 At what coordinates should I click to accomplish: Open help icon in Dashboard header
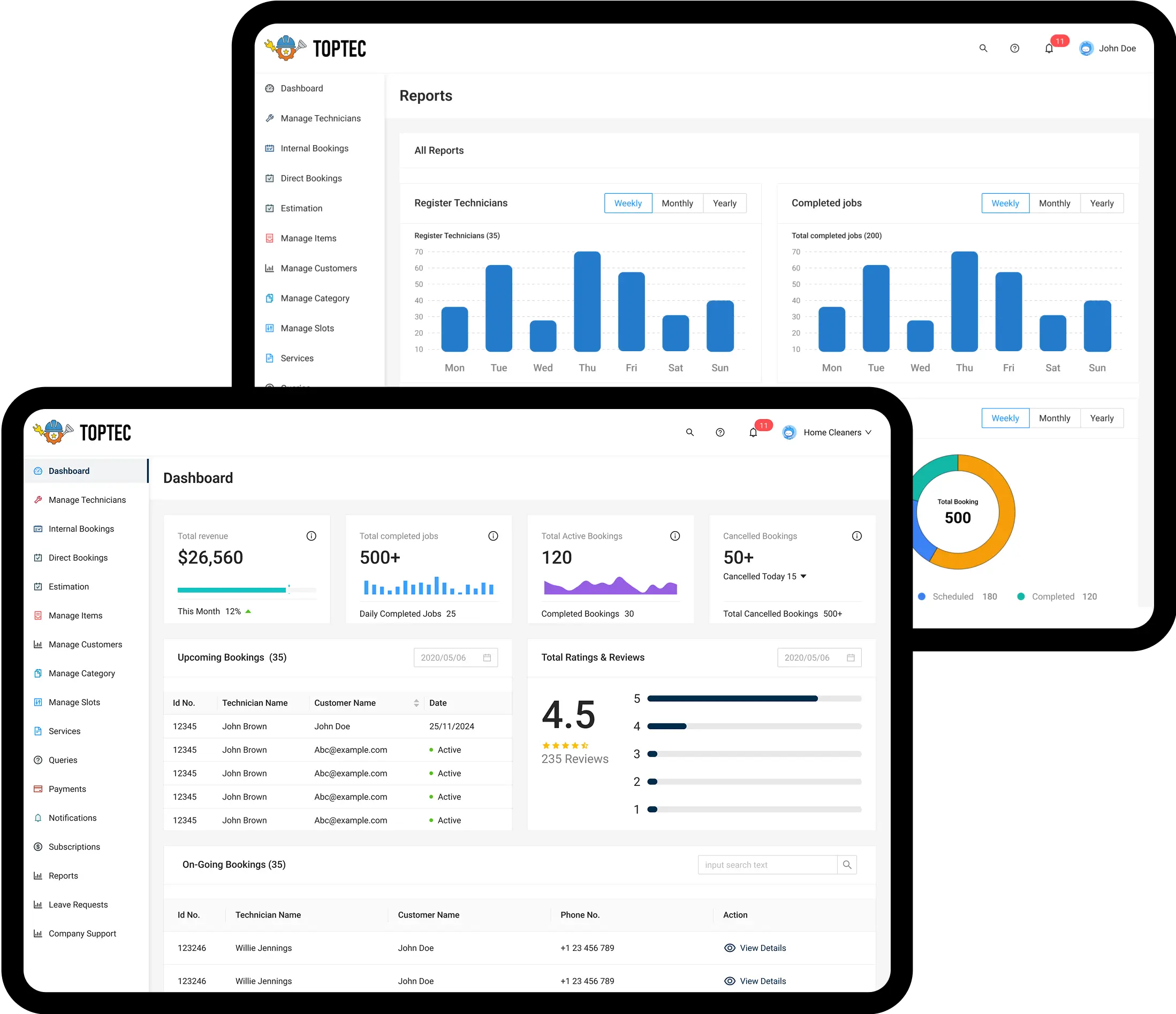(x=719, y=433)
